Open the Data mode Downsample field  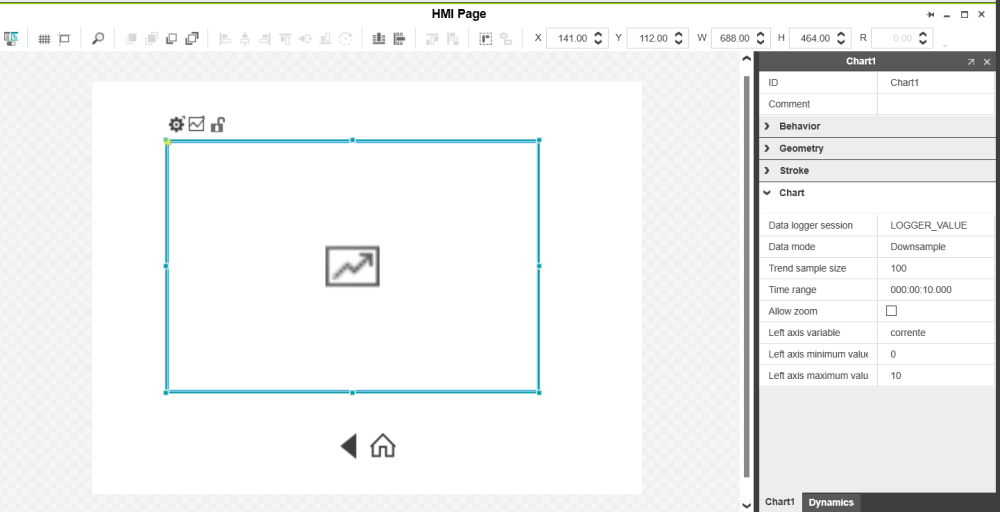[936, 247]
